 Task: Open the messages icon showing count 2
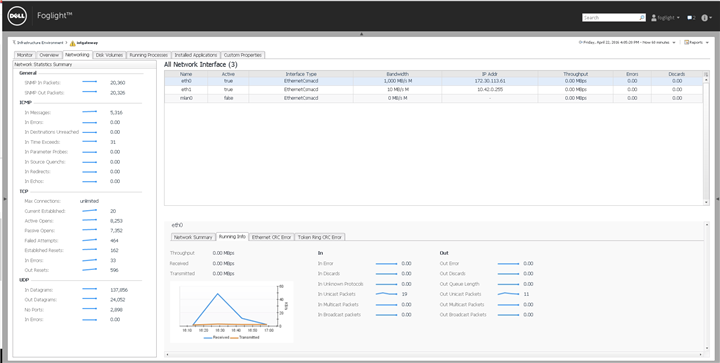tap(691, 17)
